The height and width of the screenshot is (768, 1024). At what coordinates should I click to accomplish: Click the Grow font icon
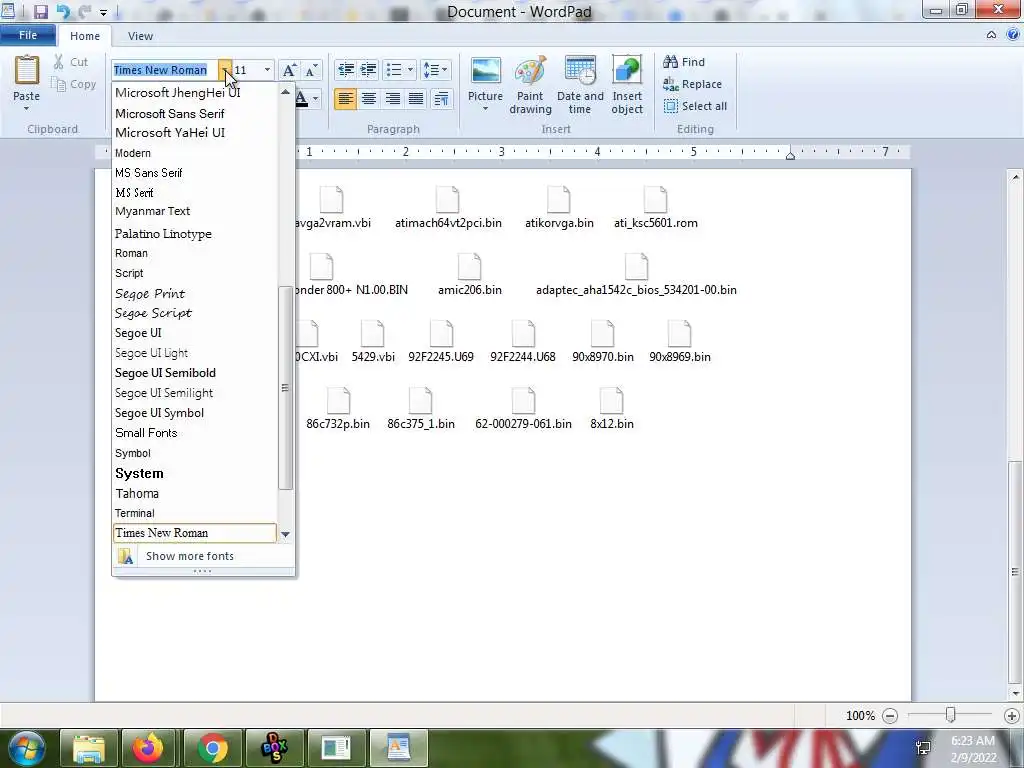289,70
